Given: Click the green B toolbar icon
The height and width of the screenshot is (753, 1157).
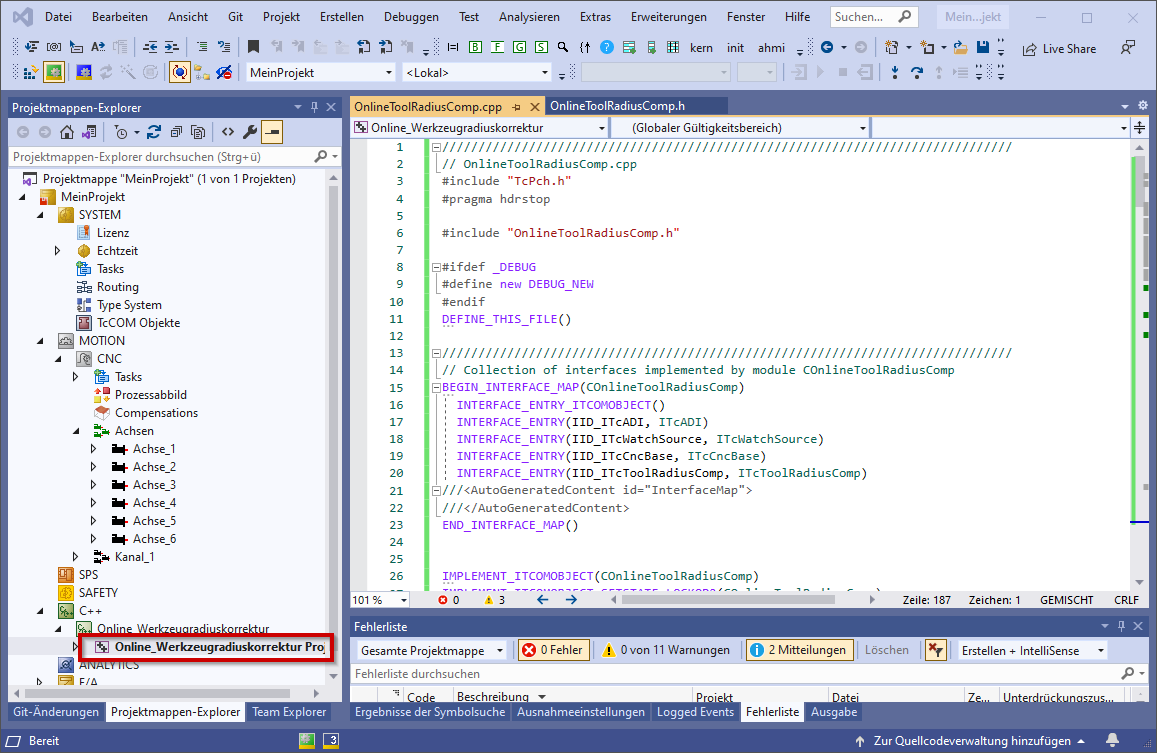Looking at the screenshot, I should pos(476,47).
